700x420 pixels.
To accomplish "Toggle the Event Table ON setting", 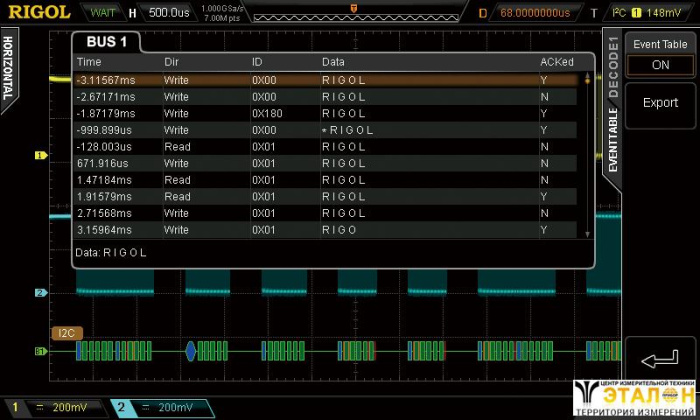I will 659,64.
